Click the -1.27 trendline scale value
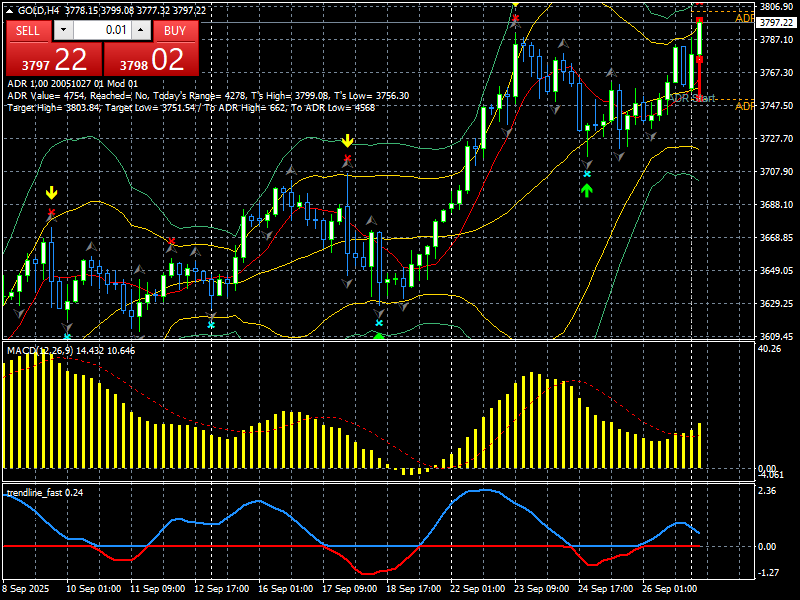 (x=769, y=573)
